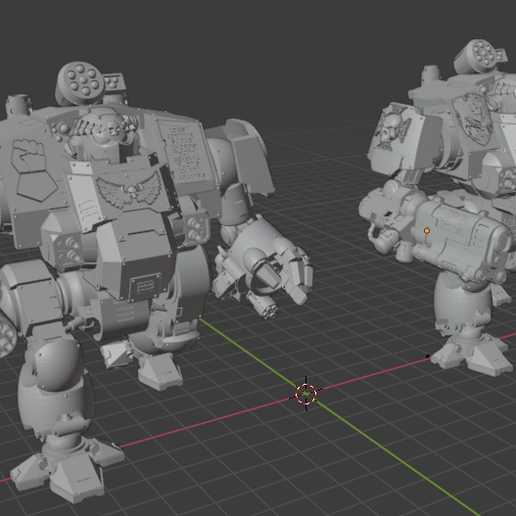Click the 3D cursor at the world origin
516x516 pixels.
point(306,394)
